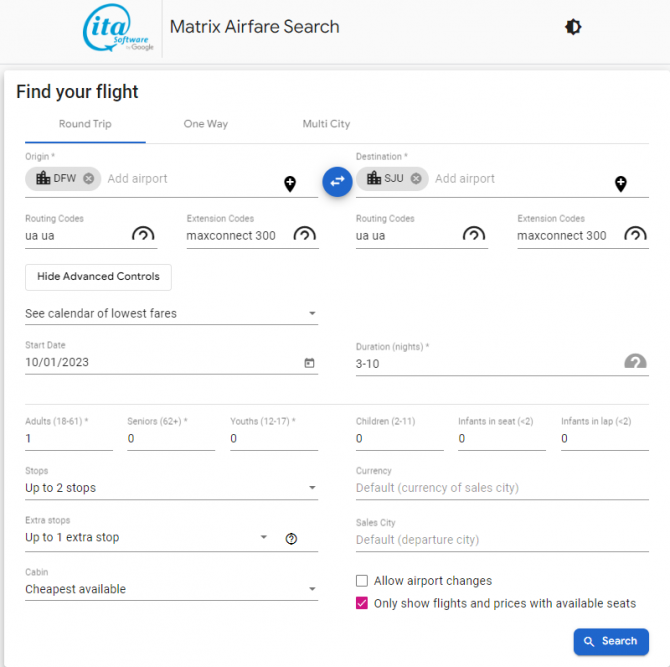Open help for origin Routing Codes
This screenshot has height=667, width=670.
(143, 234)
